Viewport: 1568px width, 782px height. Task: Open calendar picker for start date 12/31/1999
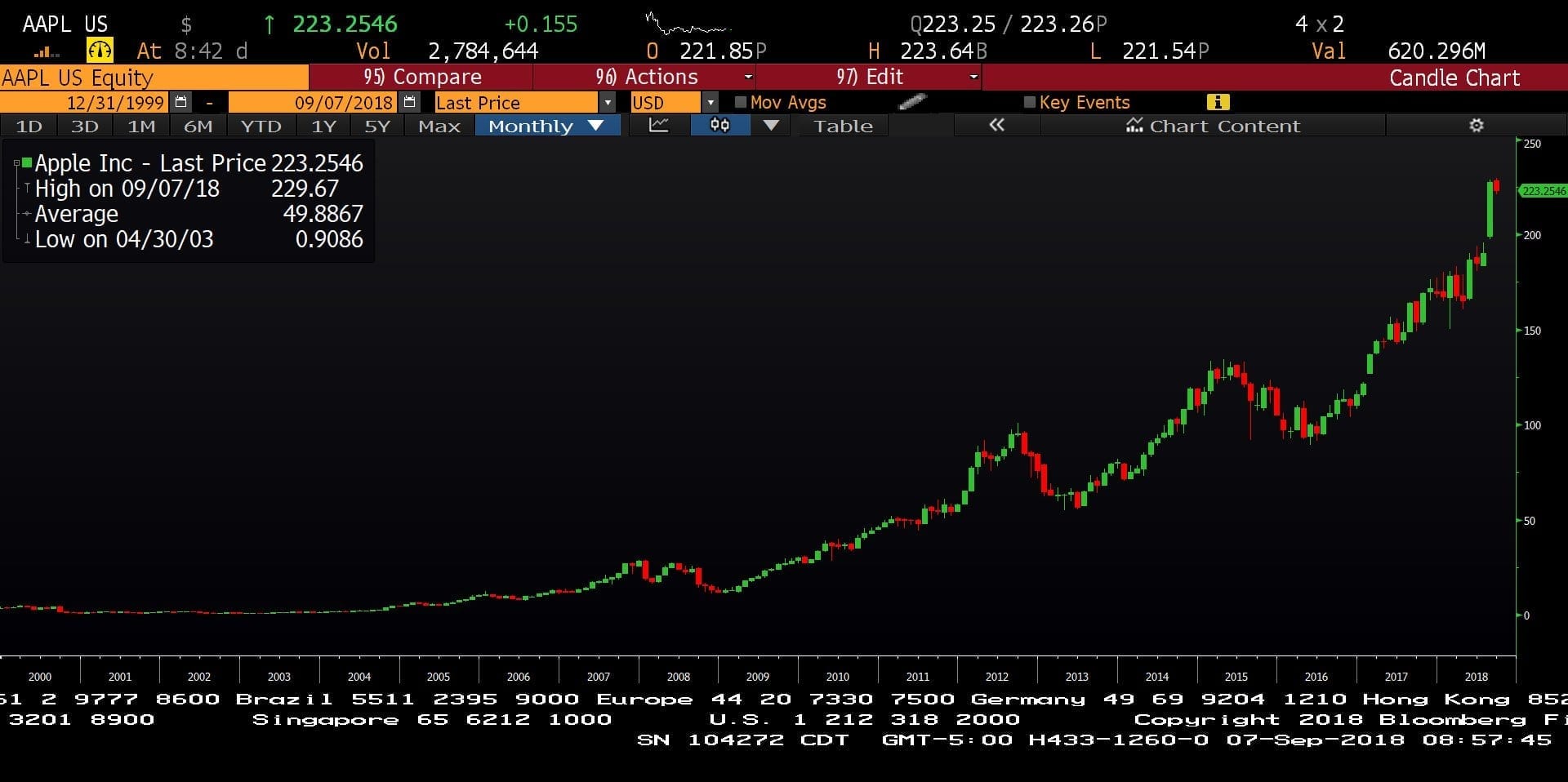click(x=181, y=102)
